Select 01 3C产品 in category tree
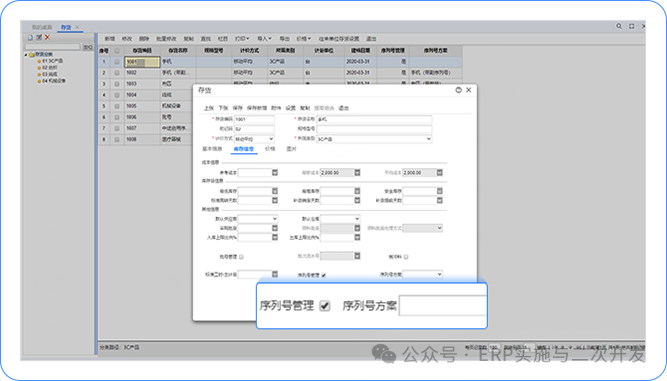 coord(52,61)
